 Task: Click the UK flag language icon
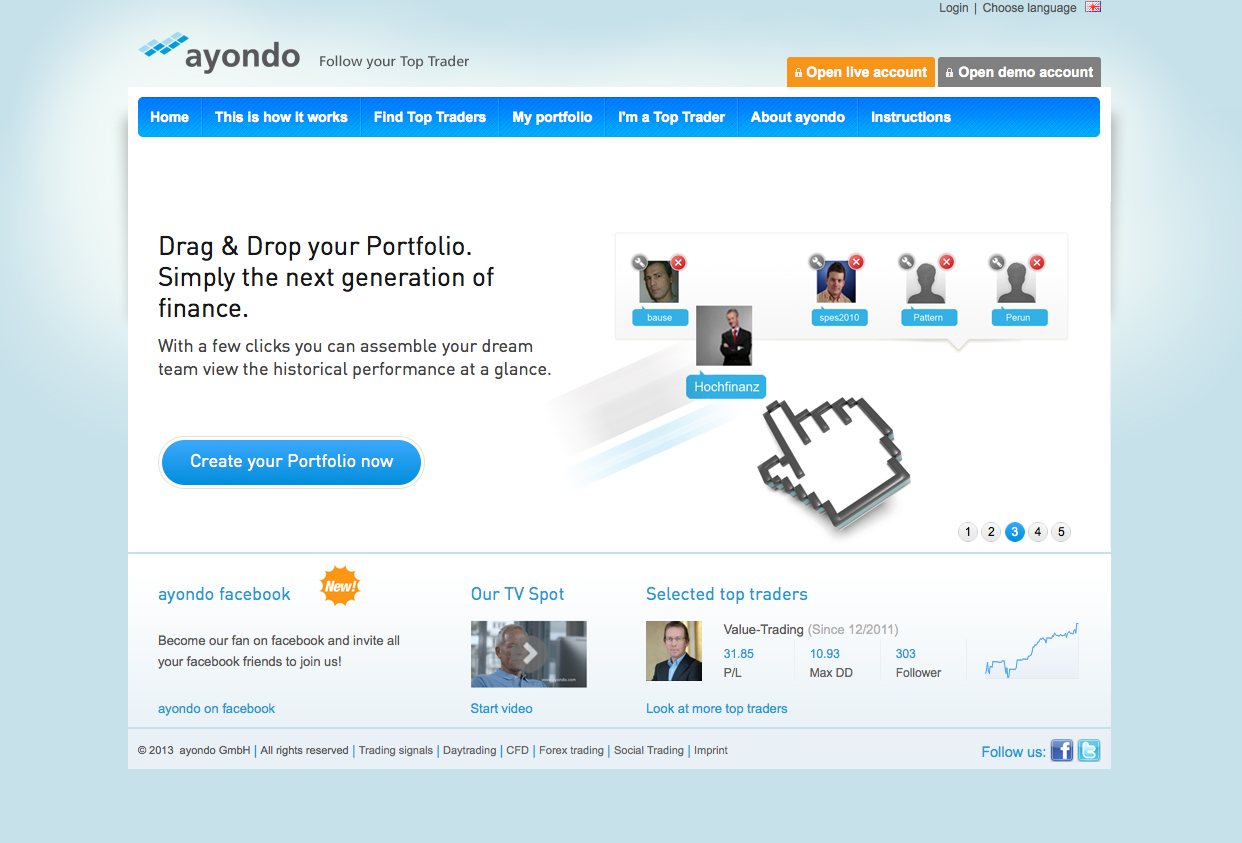[1093, 7]
